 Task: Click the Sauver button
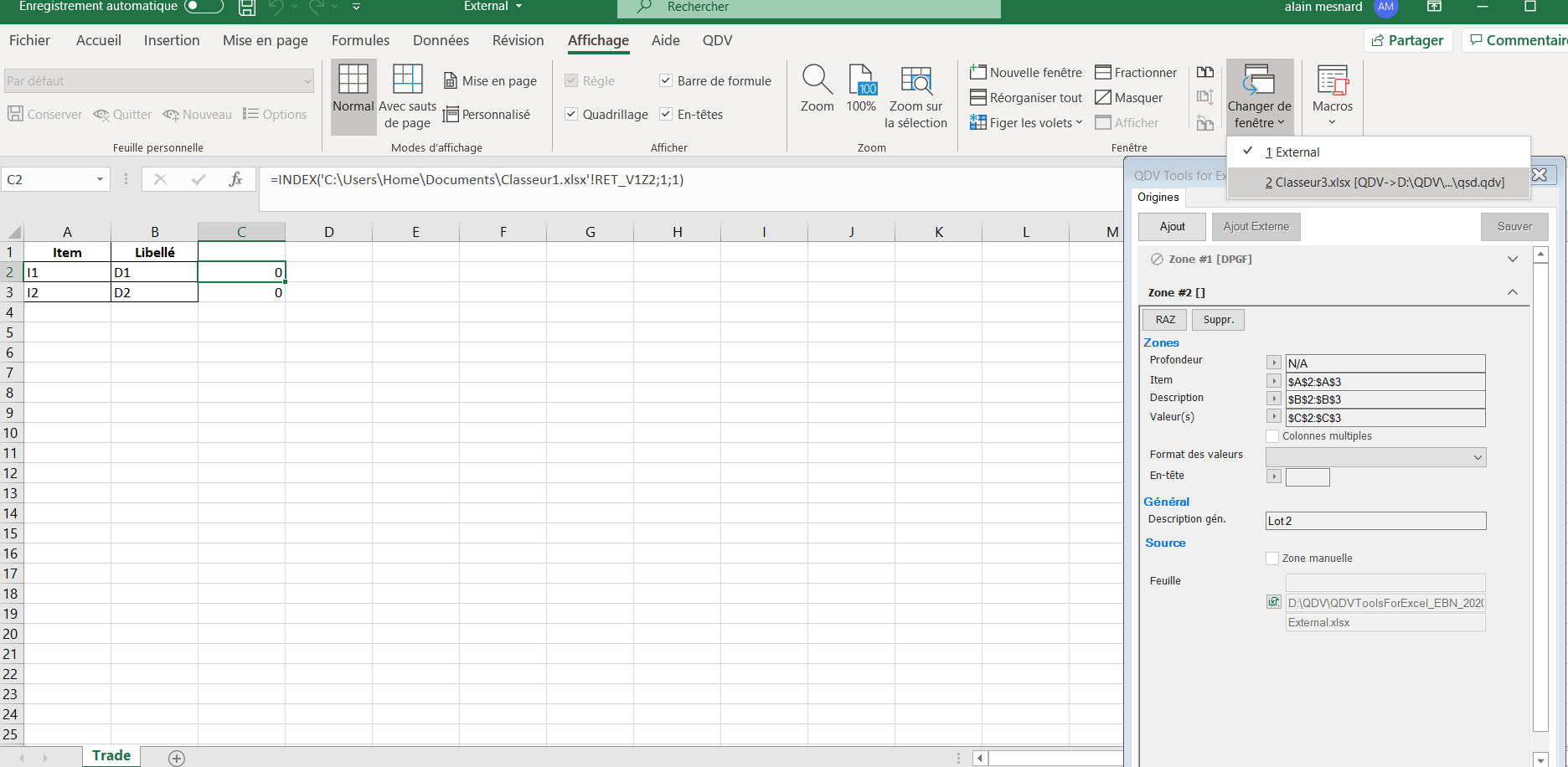click(1514, 227)
